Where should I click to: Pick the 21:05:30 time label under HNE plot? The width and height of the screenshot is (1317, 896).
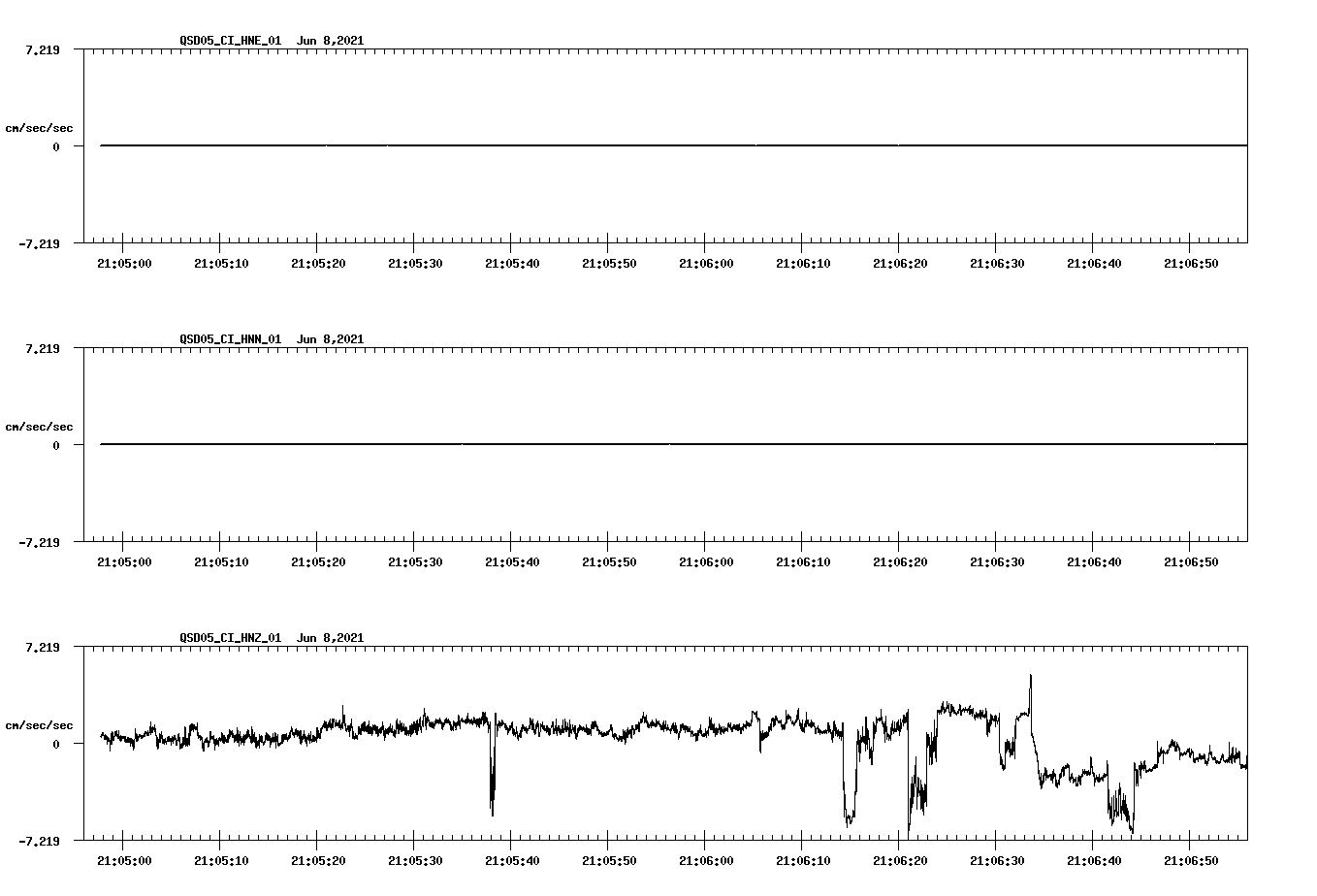(x=415, y=263)
